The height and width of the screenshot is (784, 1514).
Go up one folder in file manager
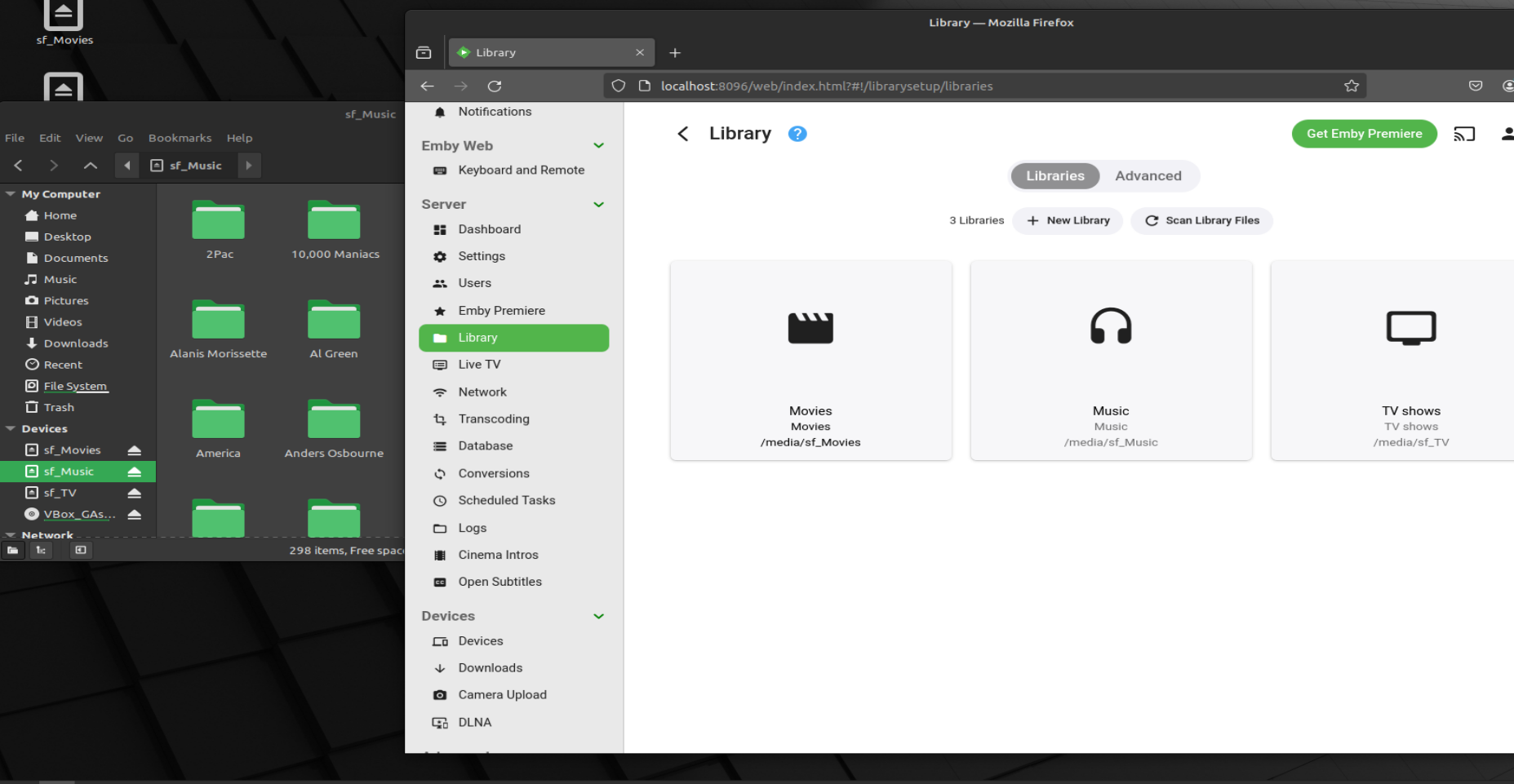91,166
